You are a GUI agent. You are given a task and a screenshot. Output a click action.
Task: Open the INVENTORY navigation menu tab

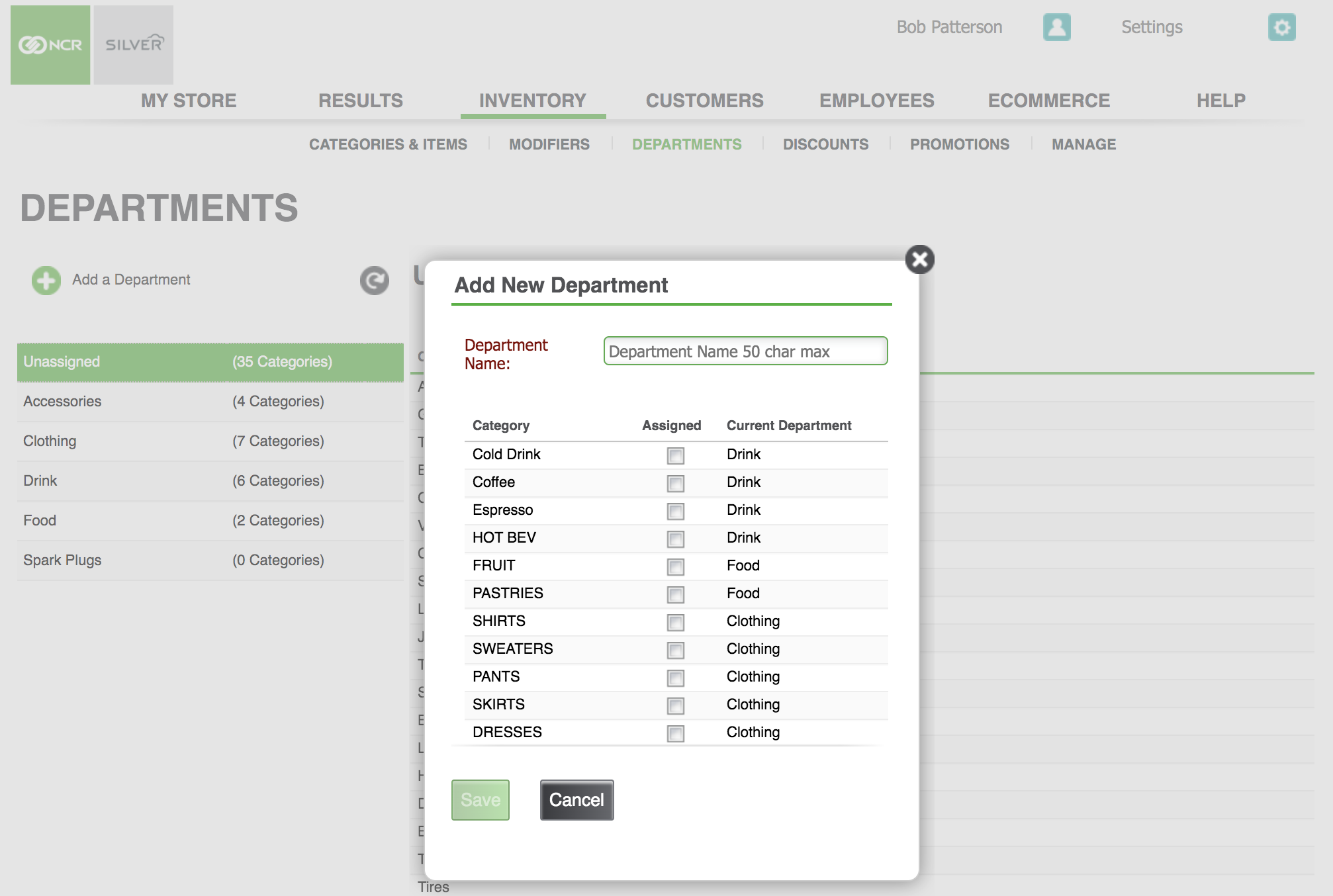pos(531,100)
